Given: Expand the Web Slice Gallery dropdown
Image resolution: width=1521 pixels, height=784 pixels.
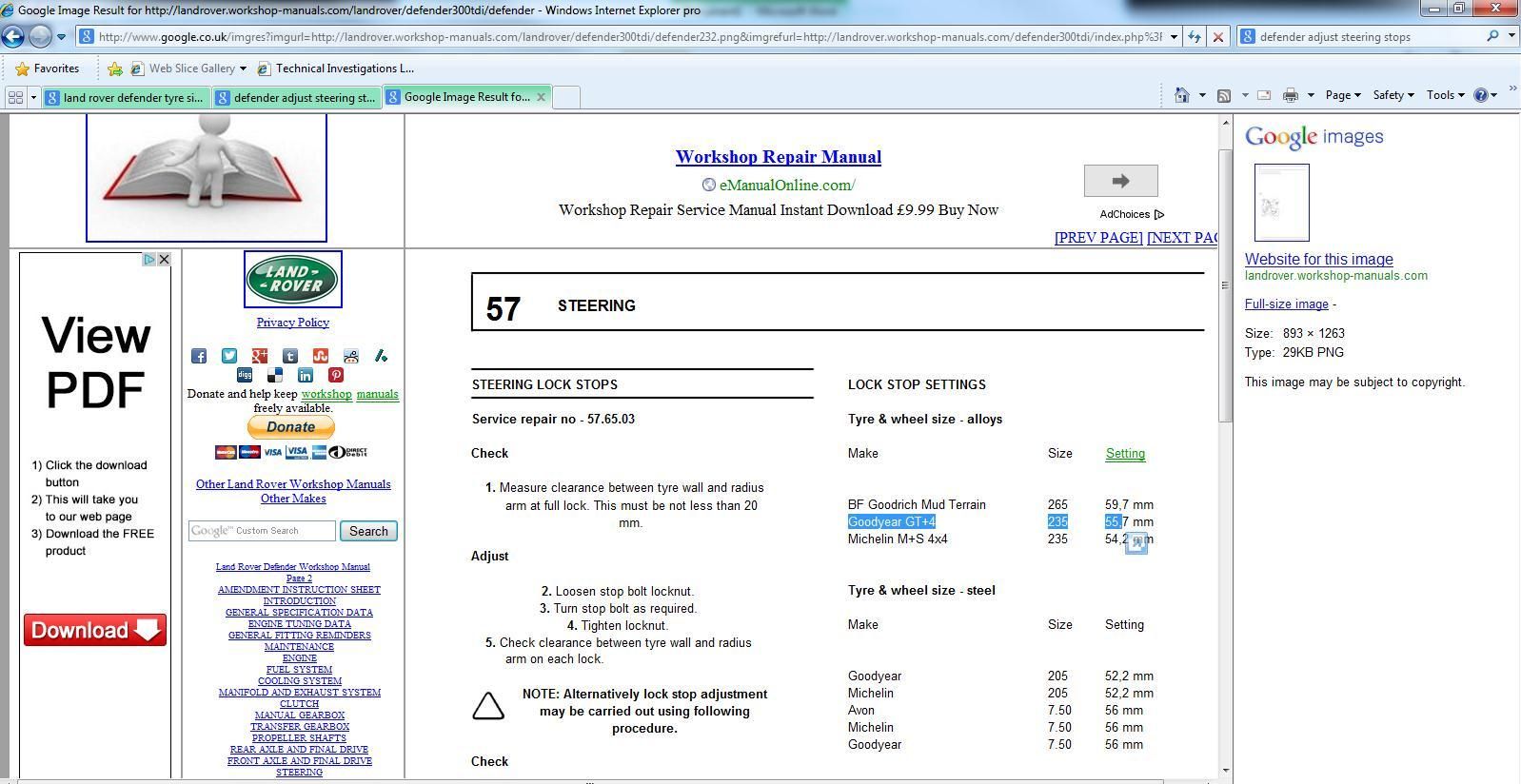Looking at the screenshot, I should pos(243,69).
